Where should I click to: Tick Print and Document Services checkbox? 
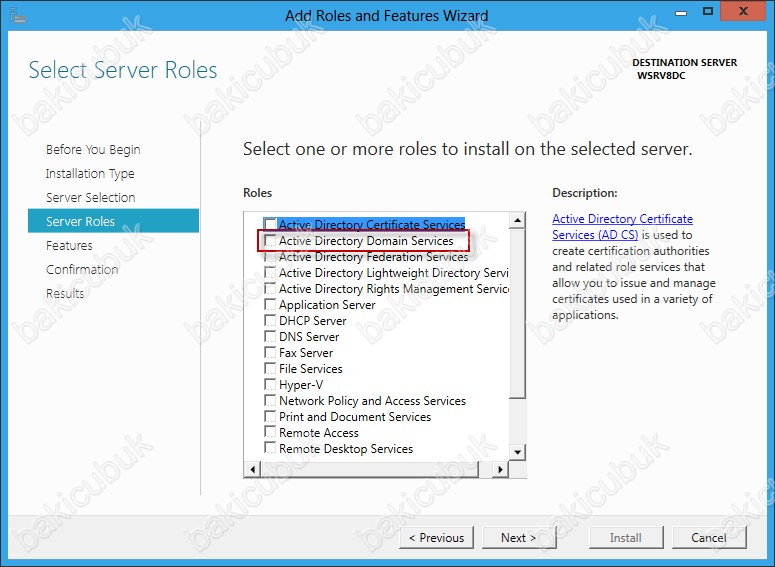coord(270,416)
